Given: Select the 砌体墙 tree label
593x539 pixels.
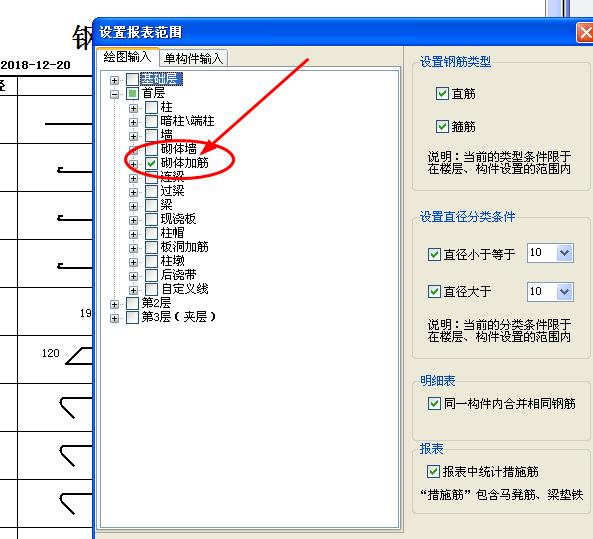Looking at the screenshot, I should (179, 149).
